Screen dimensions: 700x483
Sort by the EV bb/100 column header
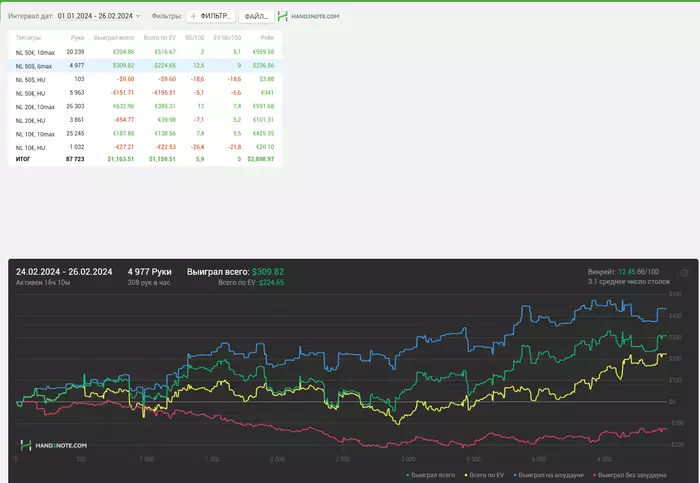227,38
